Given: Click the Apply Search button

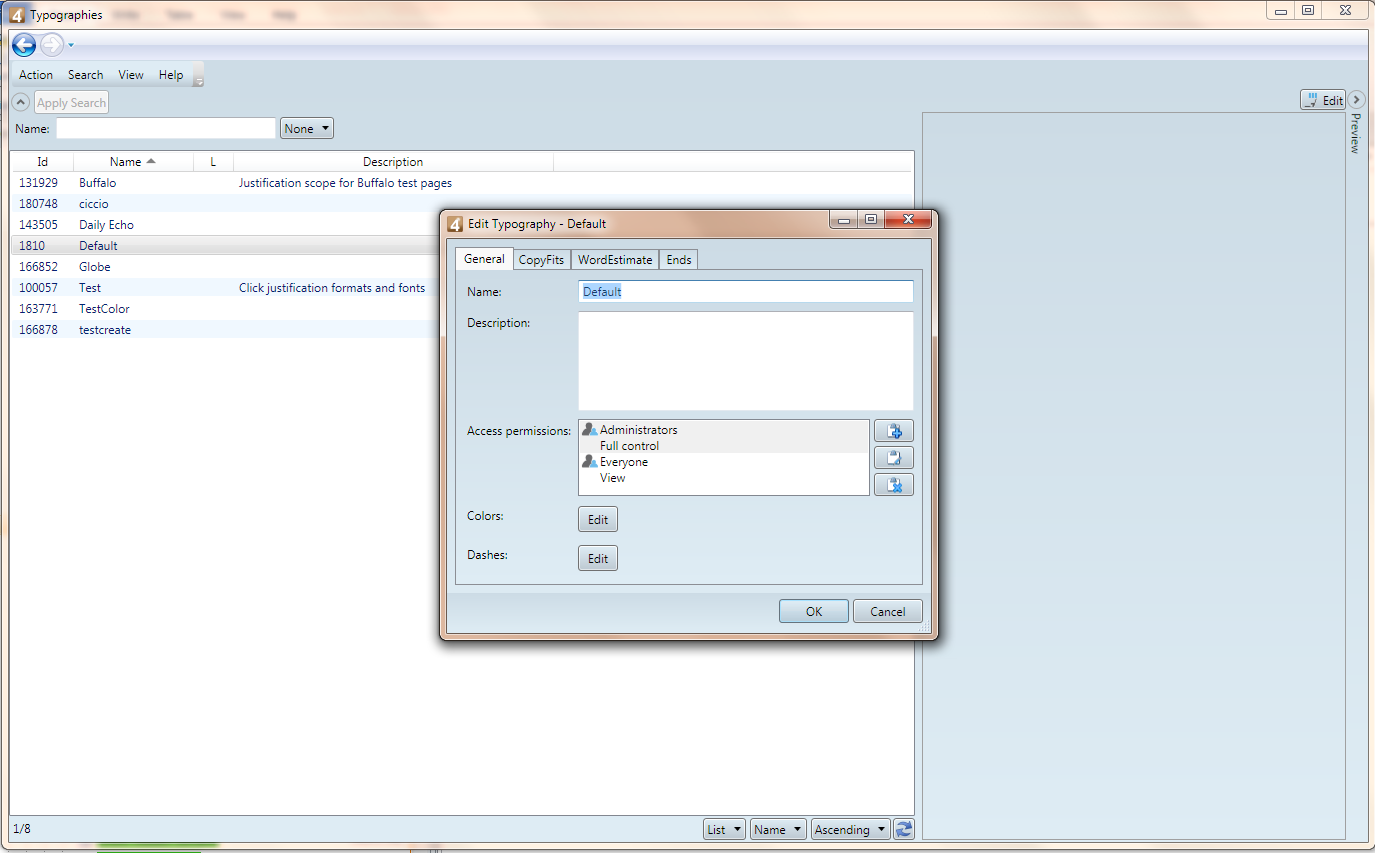Looking at the screenshot, I should [x=71, y=102].
